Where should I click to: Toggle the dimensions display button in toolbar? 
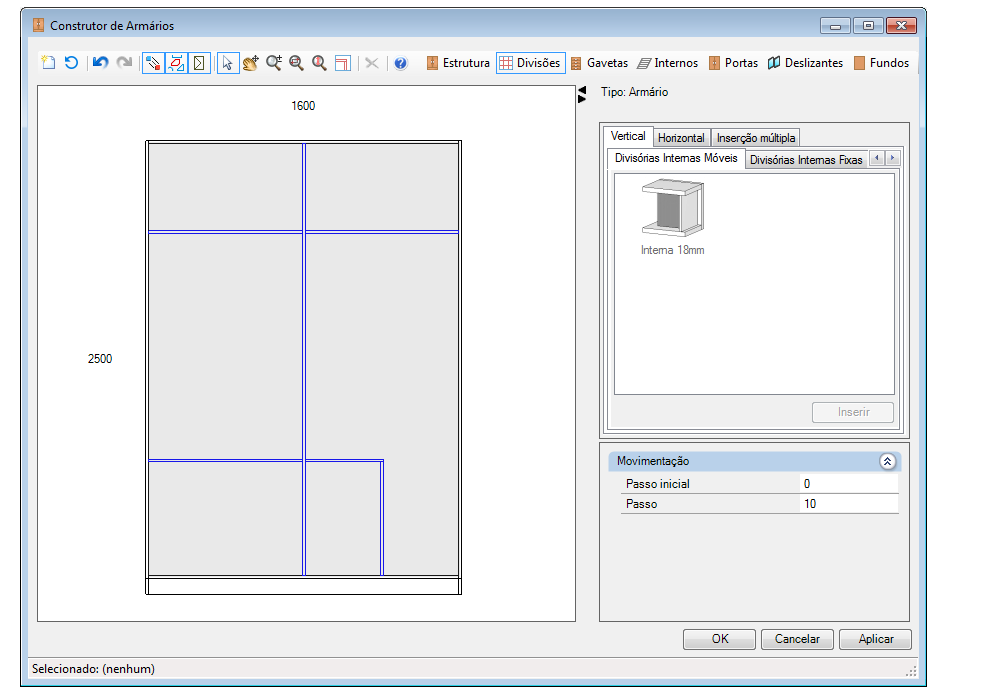[176, 63]
